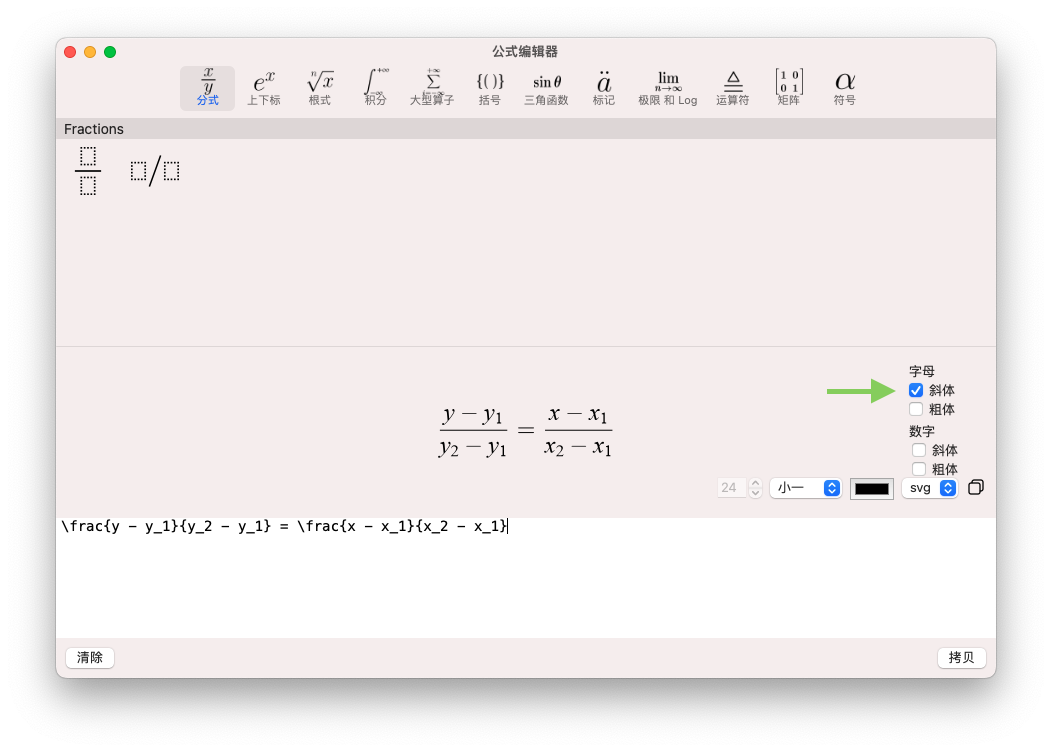Open the 三角函数 trig functions category

546,88
